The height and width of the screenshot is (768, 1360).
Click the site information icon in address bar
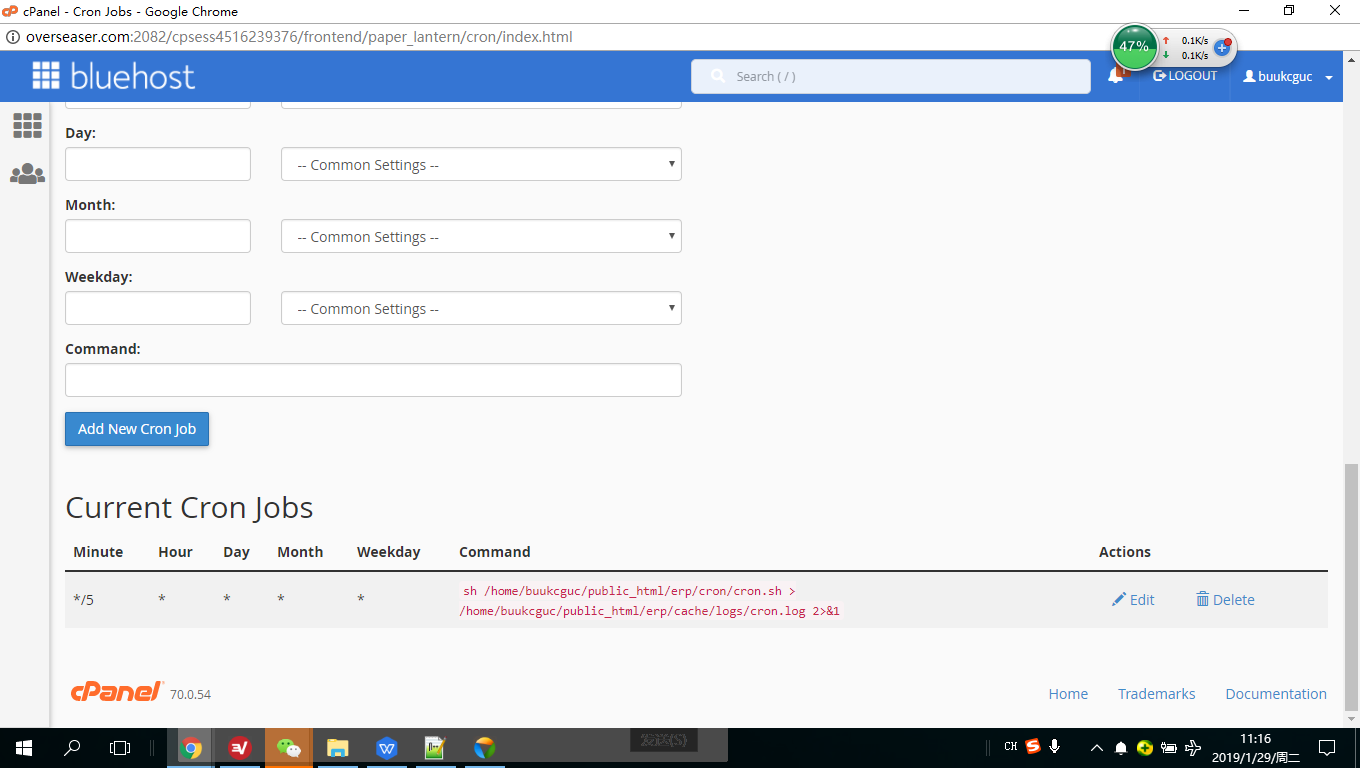point(12,37)
